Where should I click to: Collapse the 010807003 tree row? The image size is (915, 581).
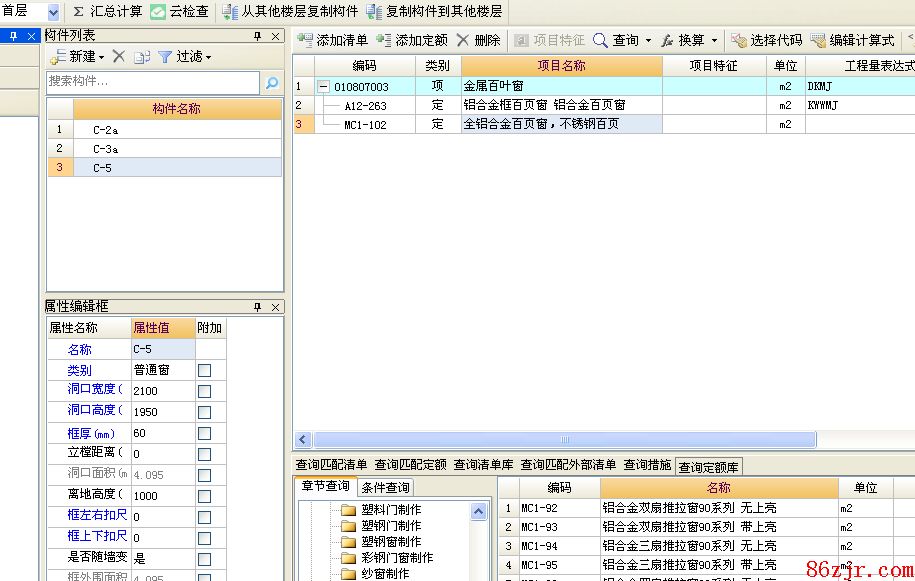tap(323, 87)
